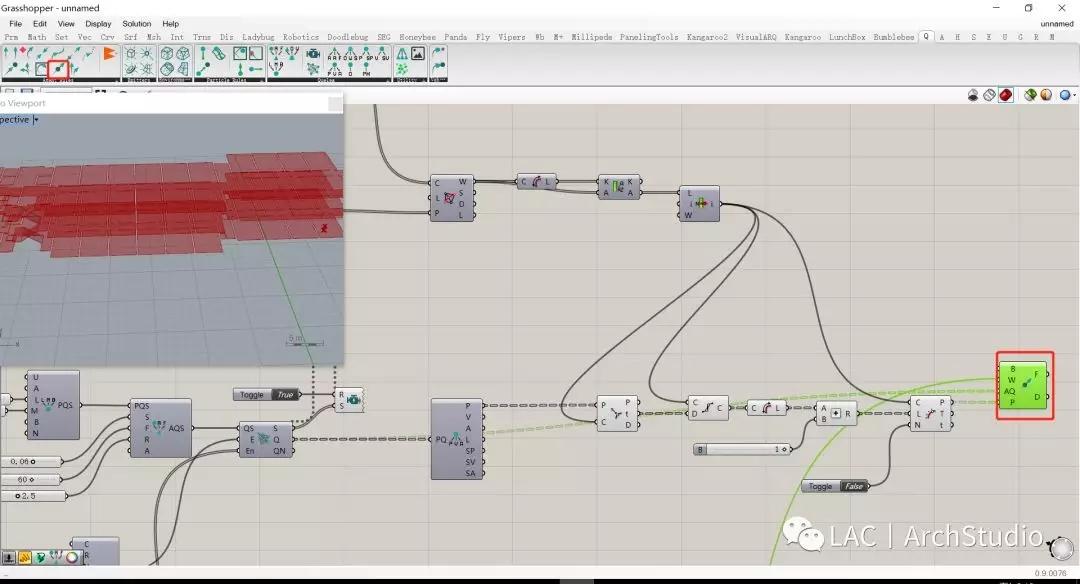Flip the Toggle showing False
Image resolution: width=1080 pixels, height=584 pixels.
(835, 486)
